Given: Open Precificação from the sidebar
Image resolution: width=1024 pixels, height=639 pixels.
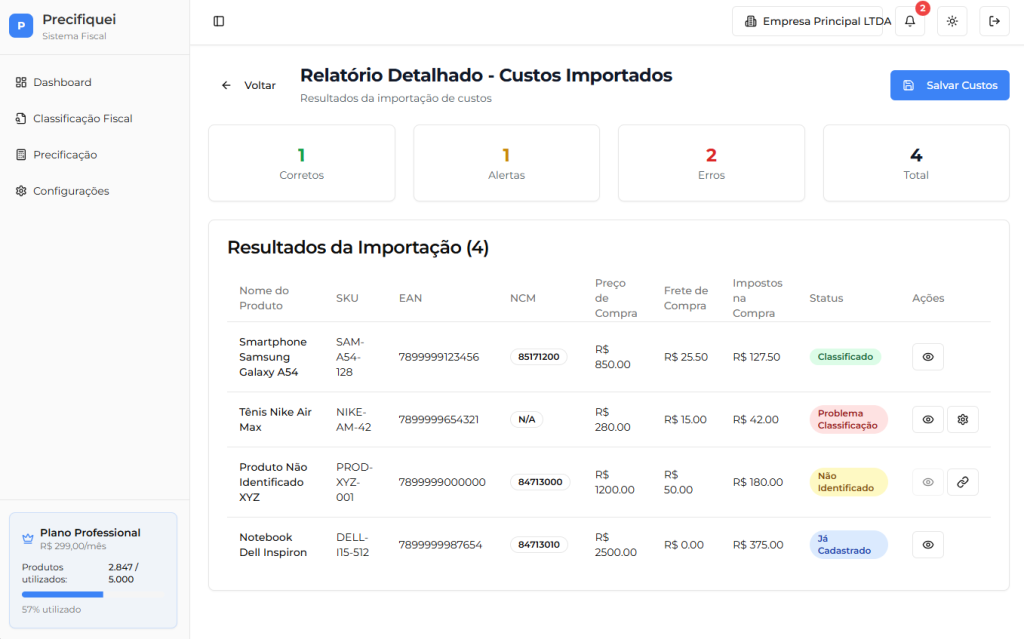Looking at the screenshot, I should [x=65, y=154].
